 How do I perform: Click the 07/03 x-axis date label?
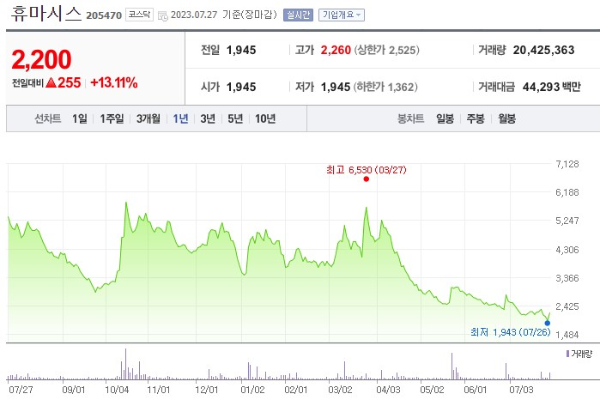[x=521, y=390]
